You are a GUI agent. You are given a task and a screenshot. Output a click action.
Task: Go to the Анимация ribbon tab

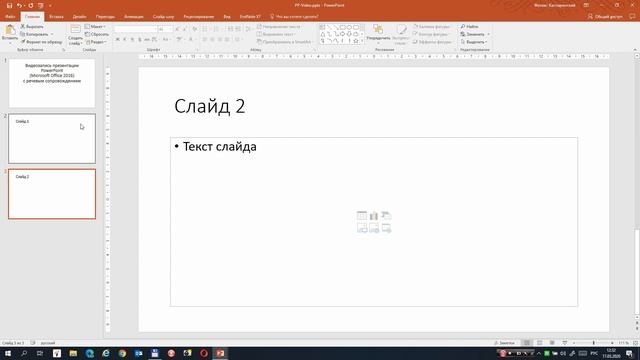click(x=134, y=17)
